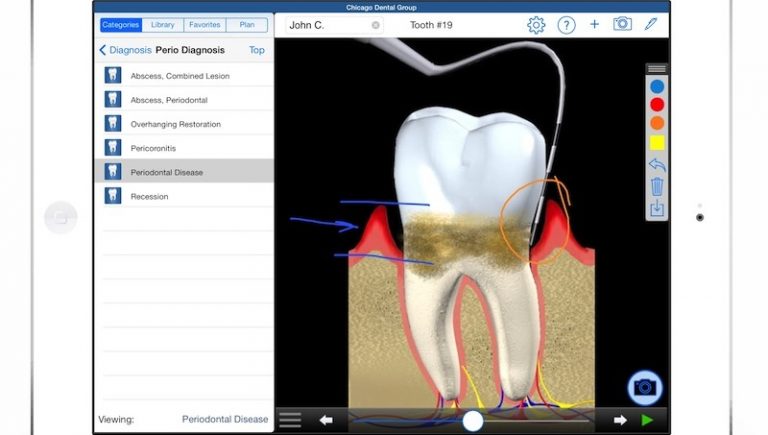This screenshot has height=435, width=768.
Task: Open the Plan tab
Action: pos(246,25)
